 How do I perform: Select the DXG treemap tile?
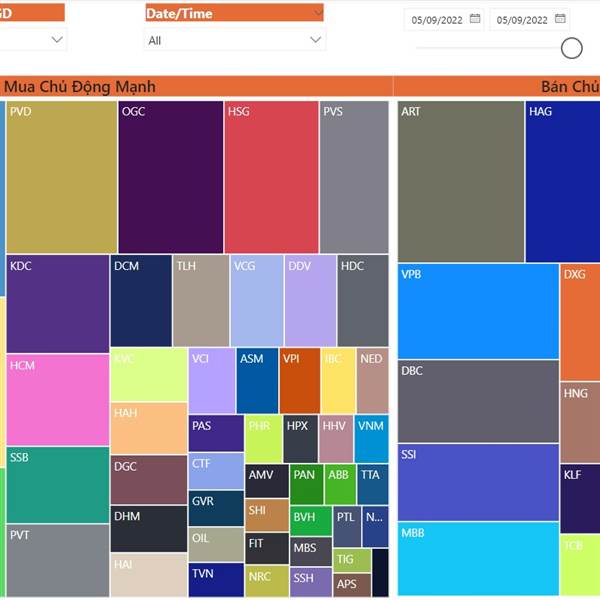pyautogui.click(x=580, y=322)
